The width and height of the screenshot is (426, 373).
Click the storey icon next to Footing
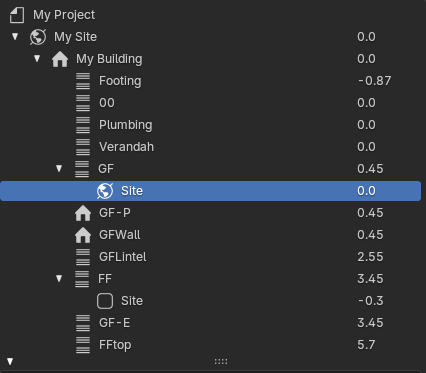coord(83,81)
